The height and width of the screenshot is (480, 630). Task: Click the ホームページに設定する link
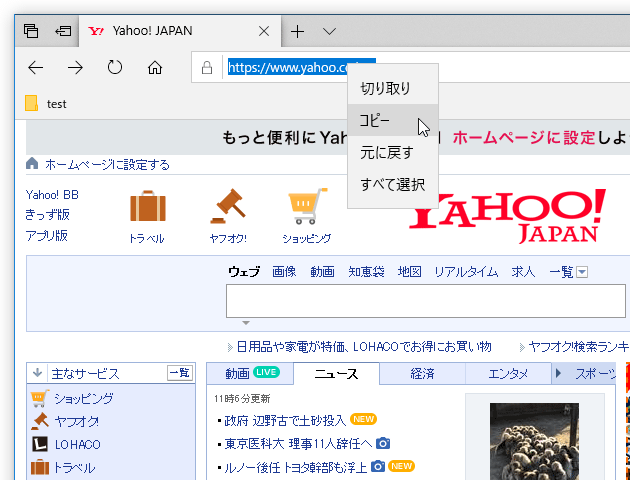(x=107, y=165)
